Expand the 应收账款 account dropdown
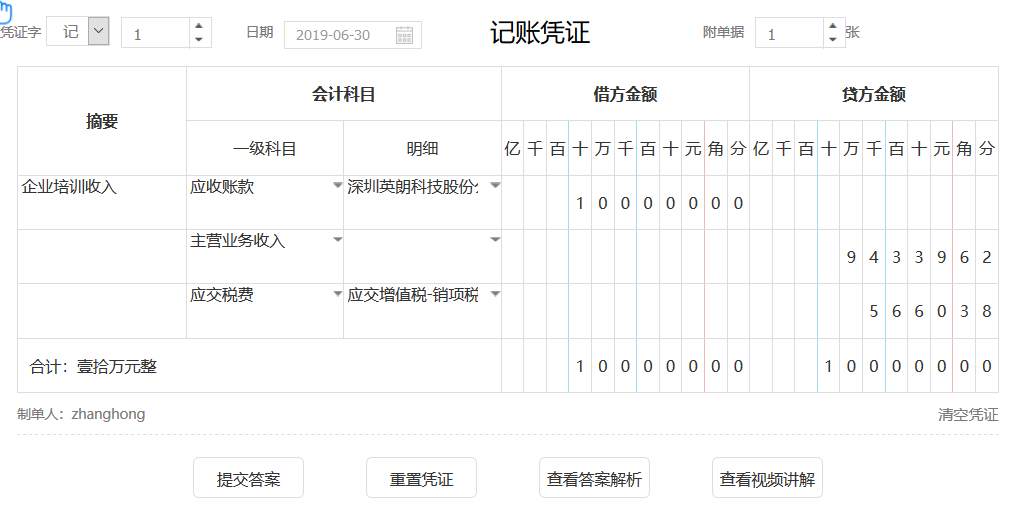The height and width of the screenshot is (514, 1026). click(x=337, y=186)
